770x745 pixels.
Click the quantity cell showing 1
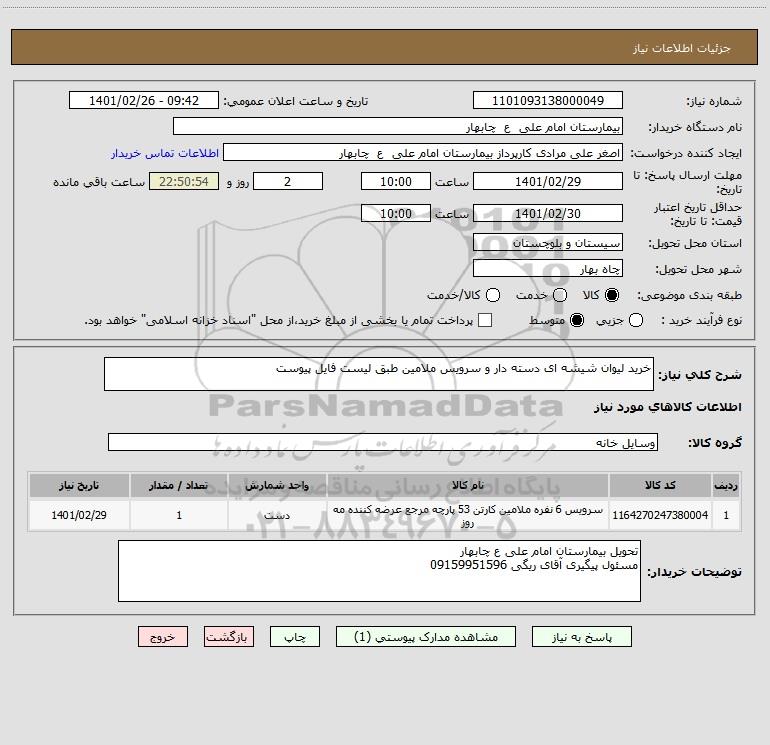point(179,515)
